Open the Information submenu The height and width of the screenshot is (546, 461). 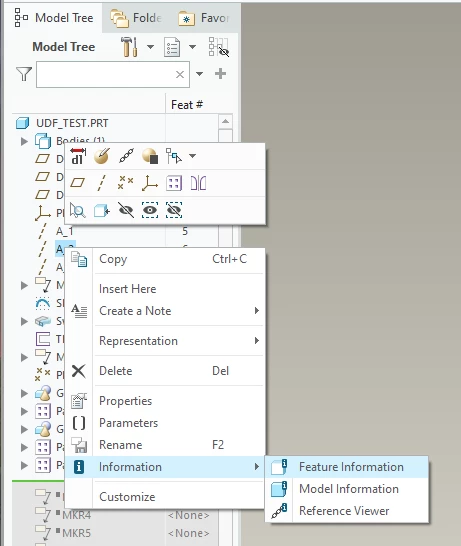click(165, 467)
